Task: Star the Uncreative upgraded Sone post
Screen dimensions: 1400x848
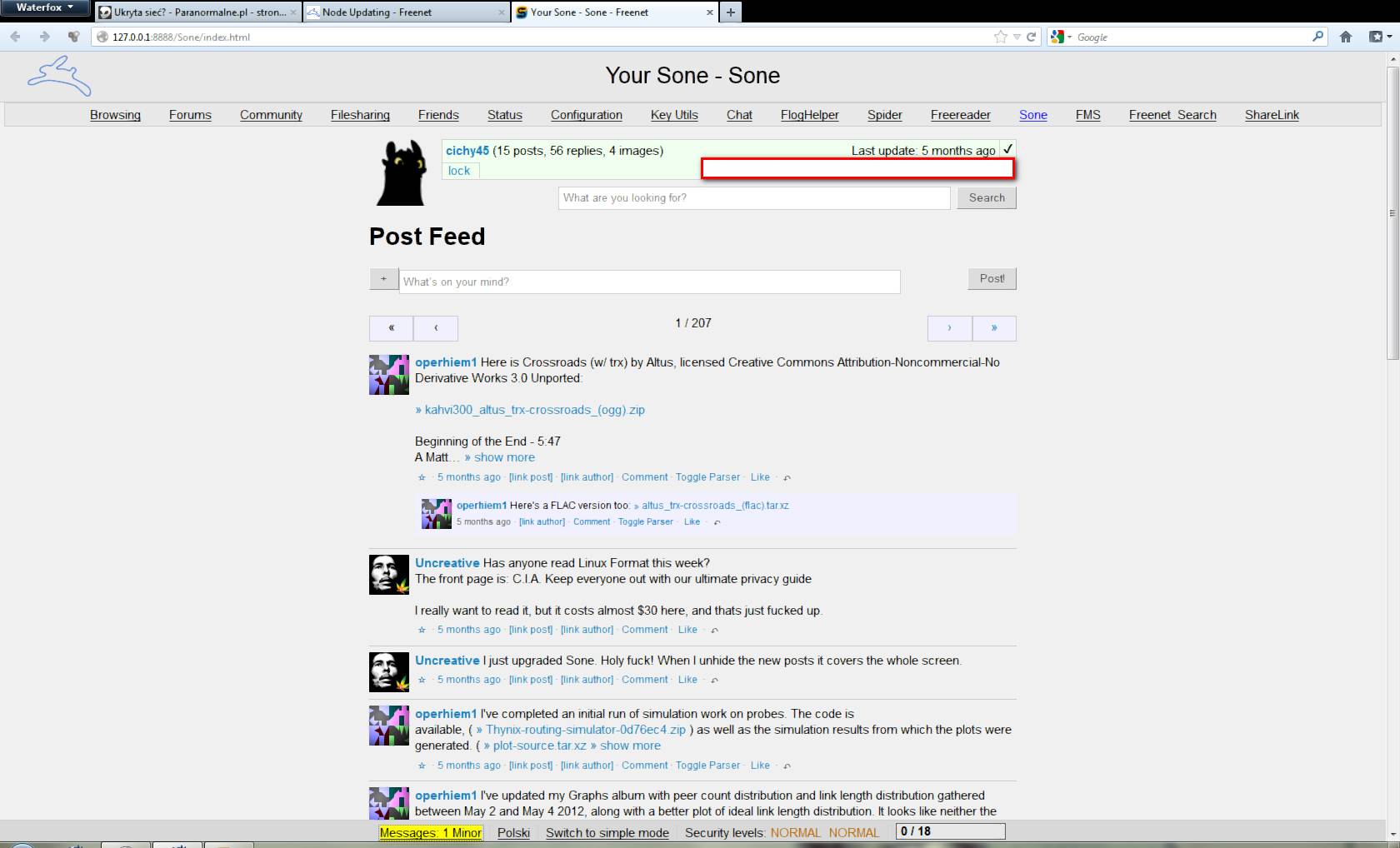Action: 422,680
